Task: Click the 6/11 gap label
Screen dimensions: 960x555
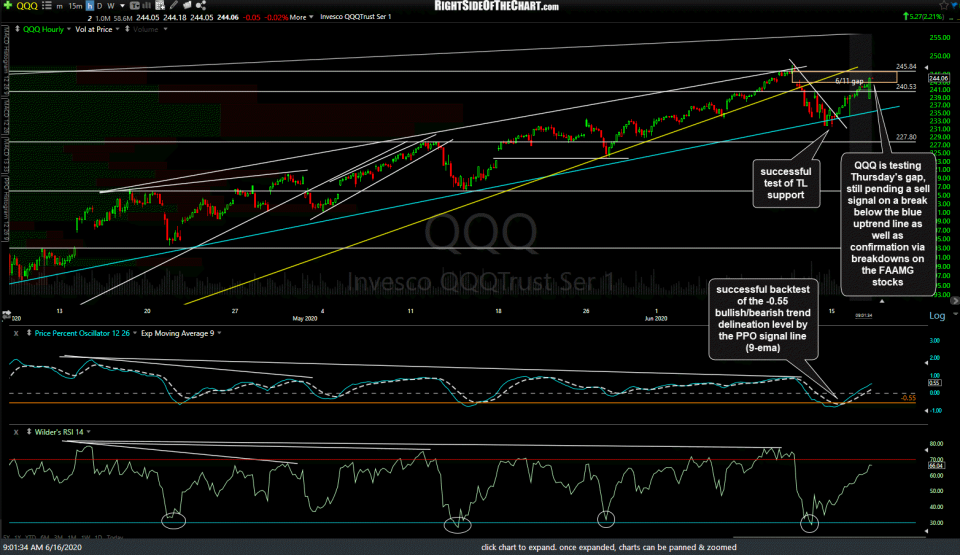Action: [849, 81]
